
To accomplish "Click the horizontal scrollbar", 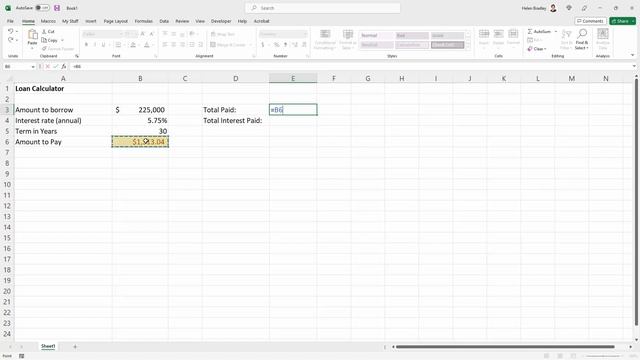I will click(505, 347).
